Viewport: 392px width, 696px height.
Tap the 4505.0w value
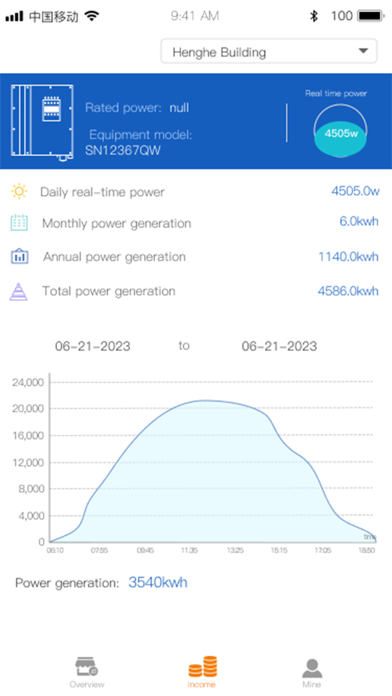coord(355,191)
